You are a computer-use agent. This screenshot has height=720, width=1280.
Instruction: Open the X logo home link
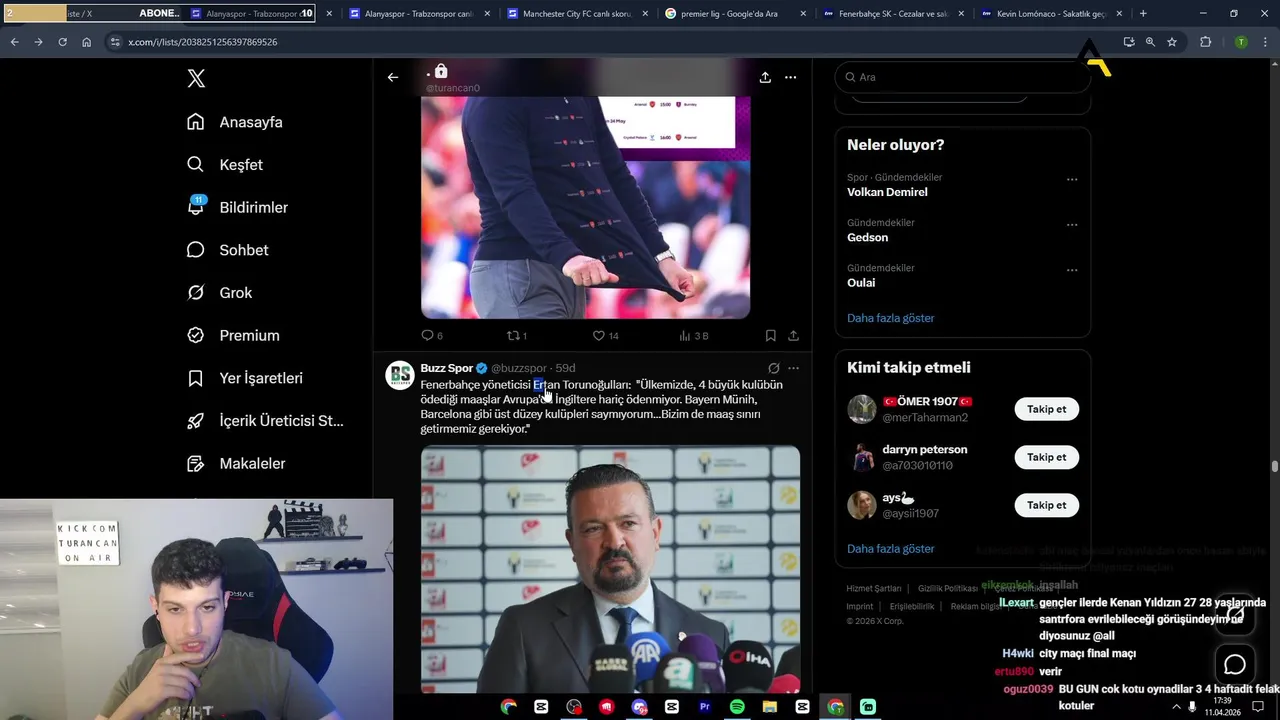[196, 79]
